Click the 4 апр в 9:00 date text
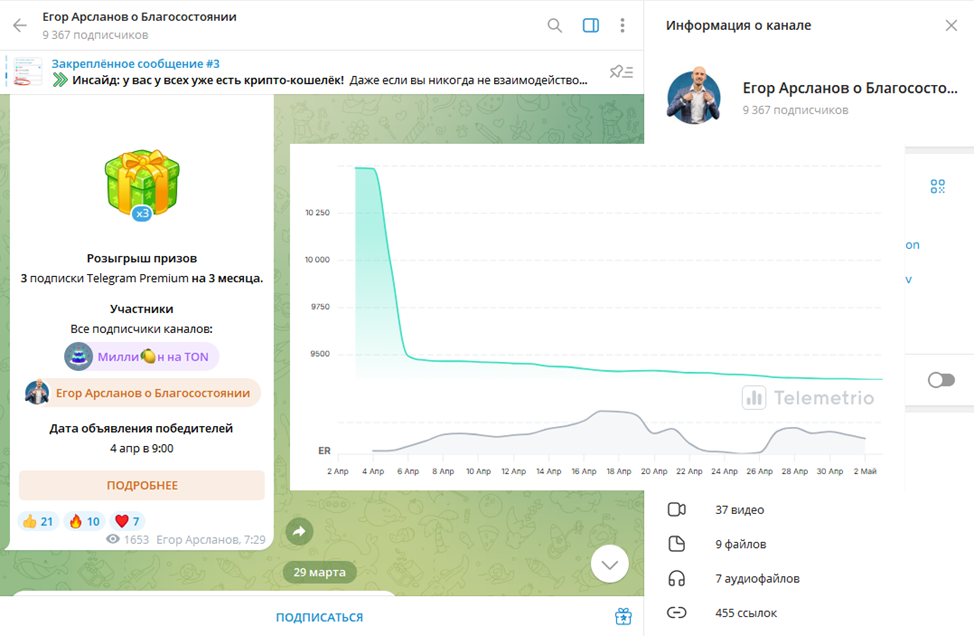 point(142,448)
